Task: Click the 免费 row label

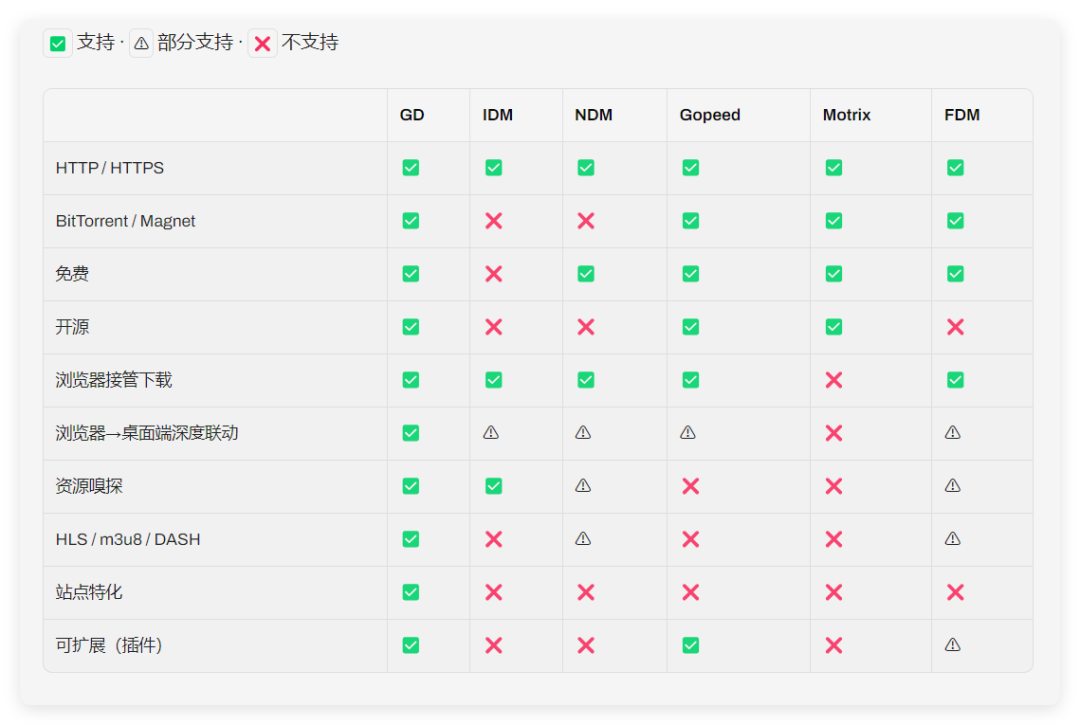Action: tap(72, 274)
